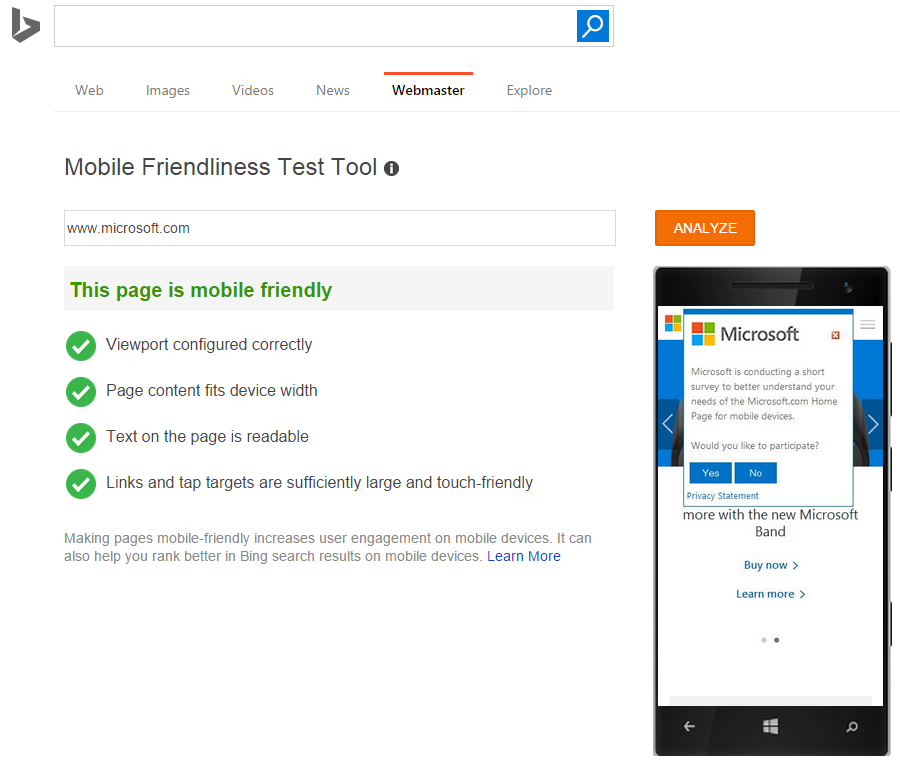Select the first carousel pagination dot
Image resolution: width=900 pixels, height=765 pixels.
tap(764, 640)
